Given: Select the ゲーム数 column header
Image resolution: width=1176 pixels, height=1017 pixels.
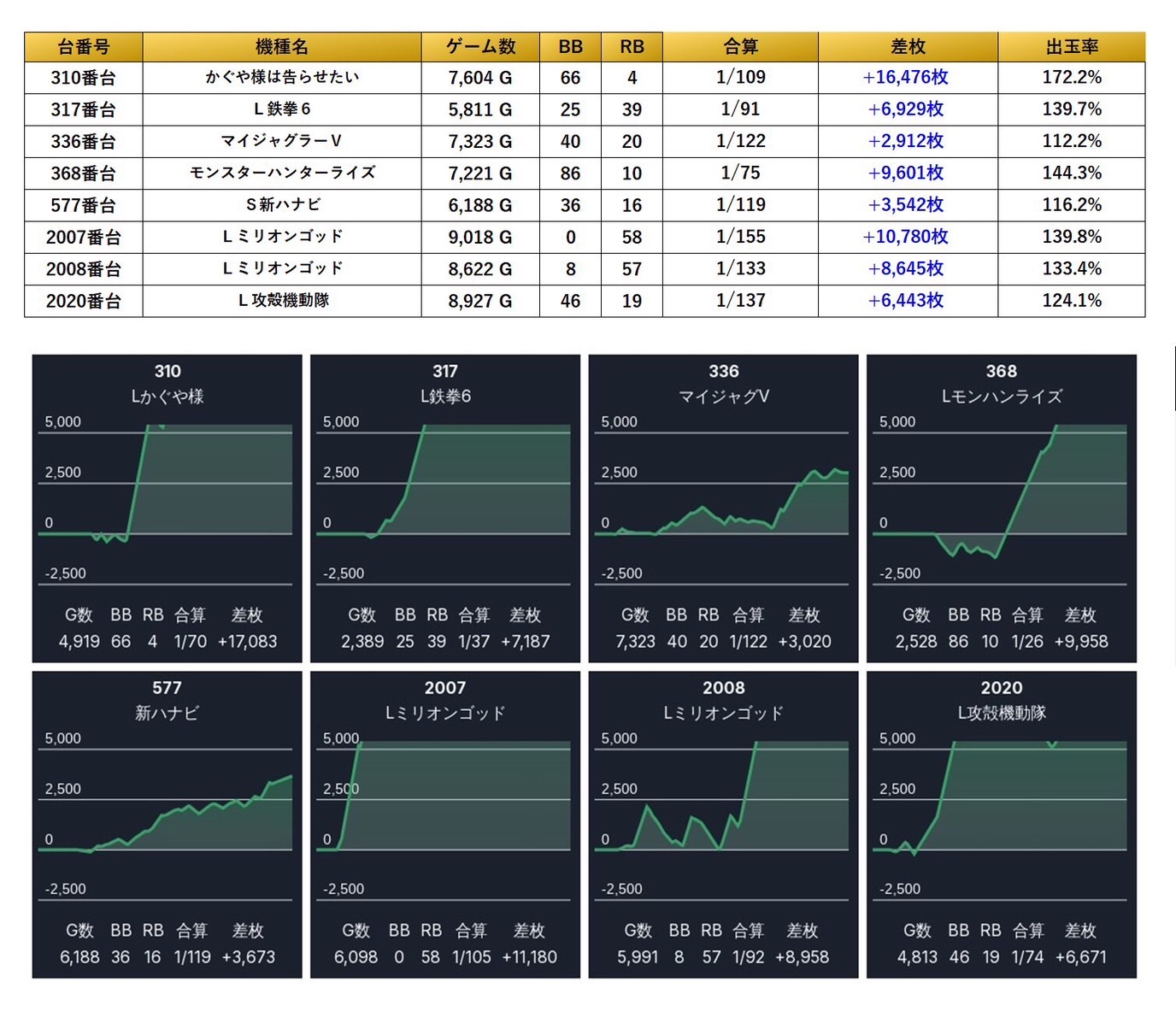Looking at the screenshot, I should pos(480,47).
